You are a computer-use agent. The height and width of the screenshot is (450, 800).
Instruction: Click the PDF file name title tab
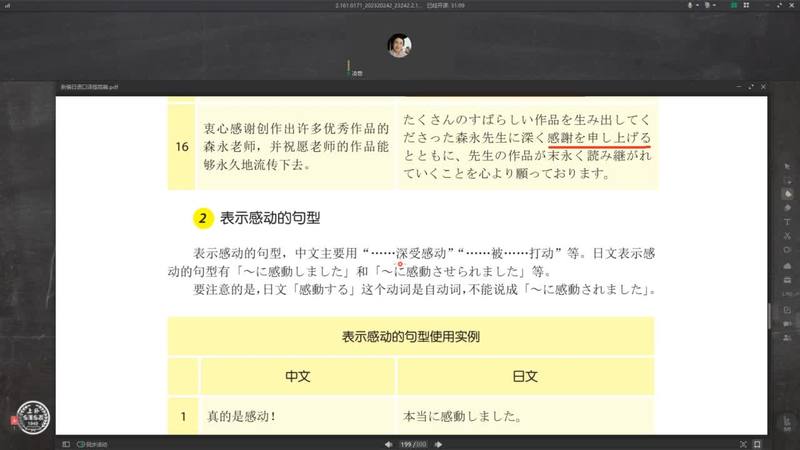(x=90, y=88)
